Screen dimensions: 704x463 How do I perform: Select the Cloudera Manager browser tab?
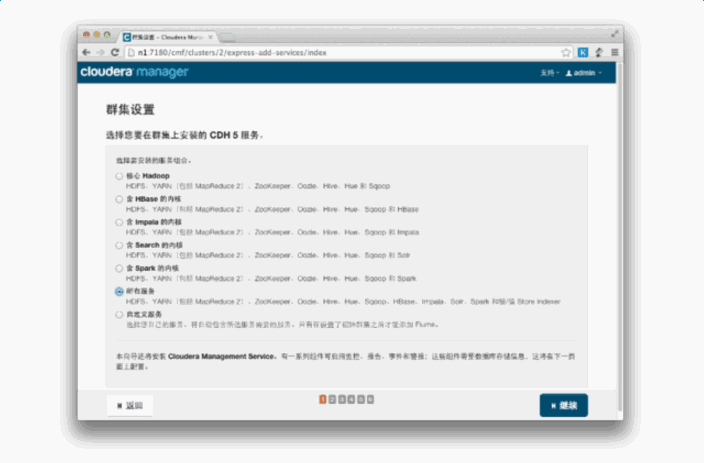tap(167, 37)
